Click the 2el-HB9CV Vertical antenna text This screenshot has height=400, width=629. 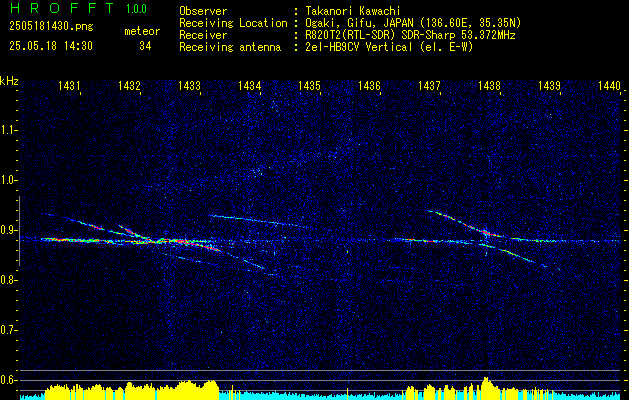(388, 47)
